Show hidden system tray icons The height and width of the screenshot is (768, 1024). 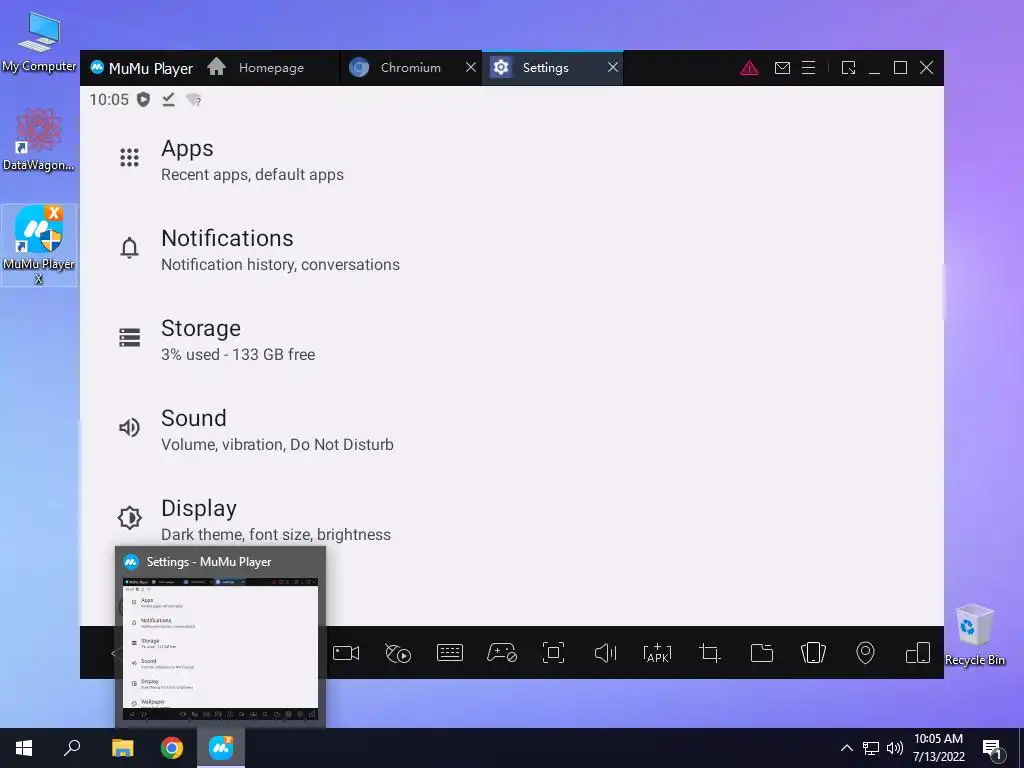846,748
